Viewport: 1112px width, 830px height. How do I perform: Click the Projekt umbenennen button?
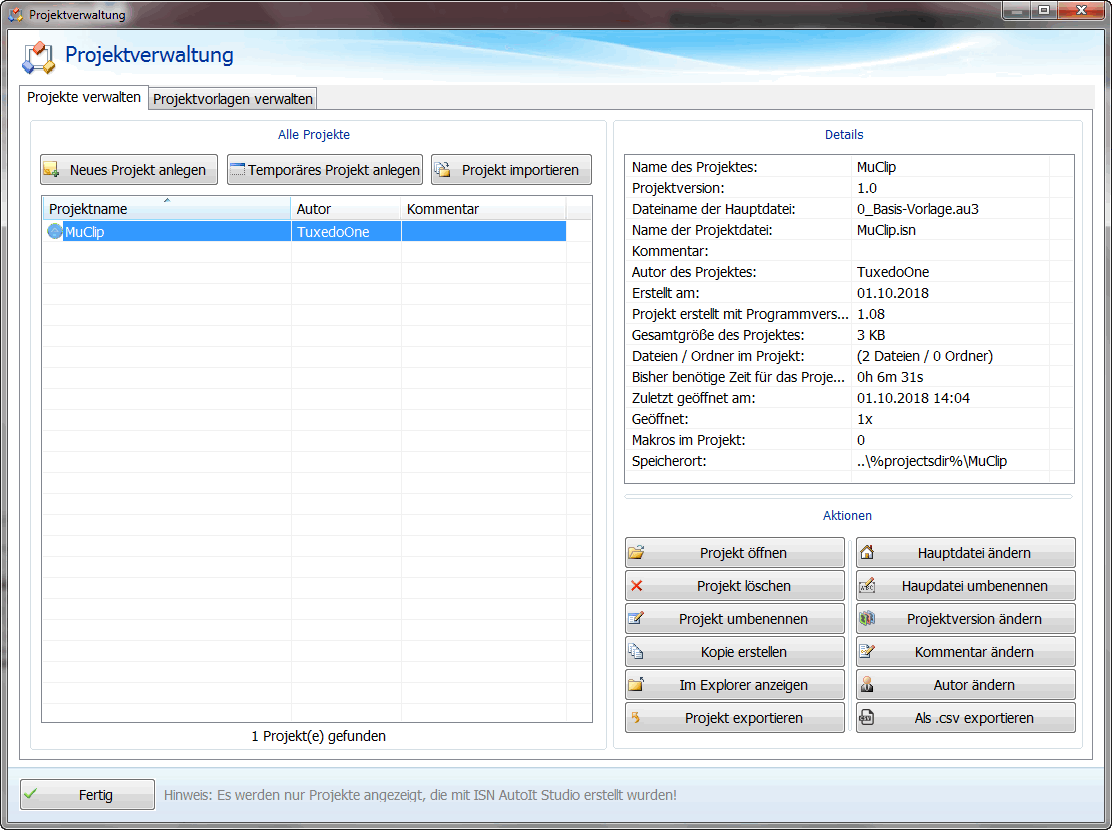734,619
